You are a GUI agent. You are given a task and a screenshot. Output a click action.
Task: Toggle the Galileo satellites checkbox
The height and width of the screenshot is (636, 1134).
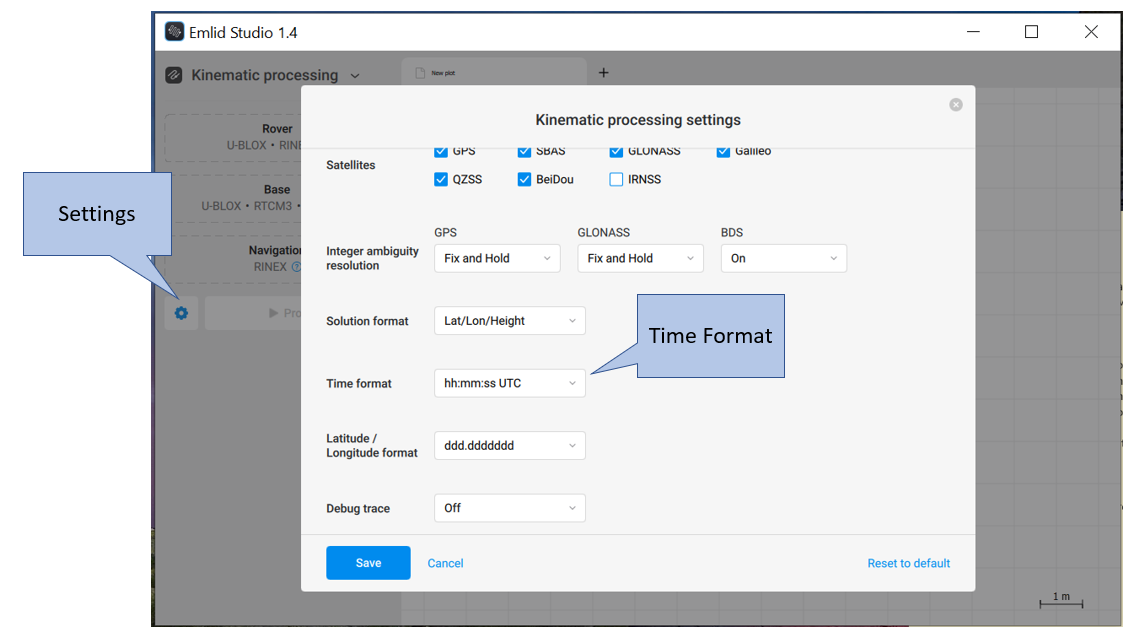[723, 150]
